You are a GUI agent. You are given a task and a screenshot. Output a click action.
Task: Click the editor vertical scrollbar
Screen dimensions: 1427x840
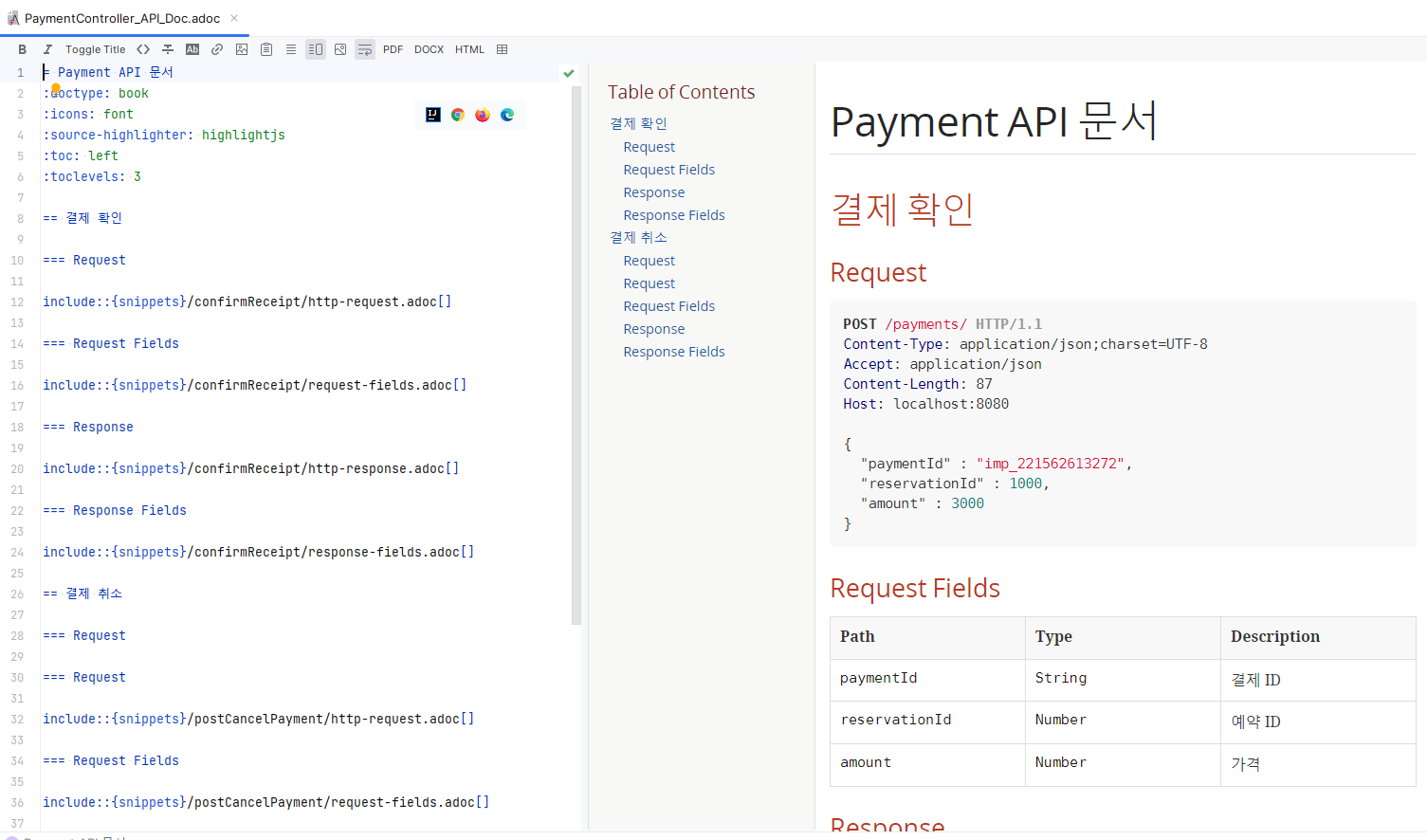pyautogui.click(x=576, y=356)
